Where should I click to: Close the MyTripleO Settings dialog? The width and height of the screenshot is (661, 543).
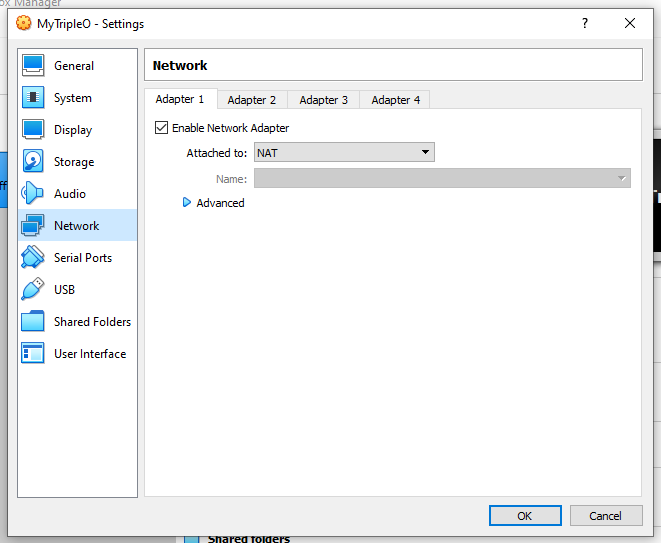pos(630,23)
